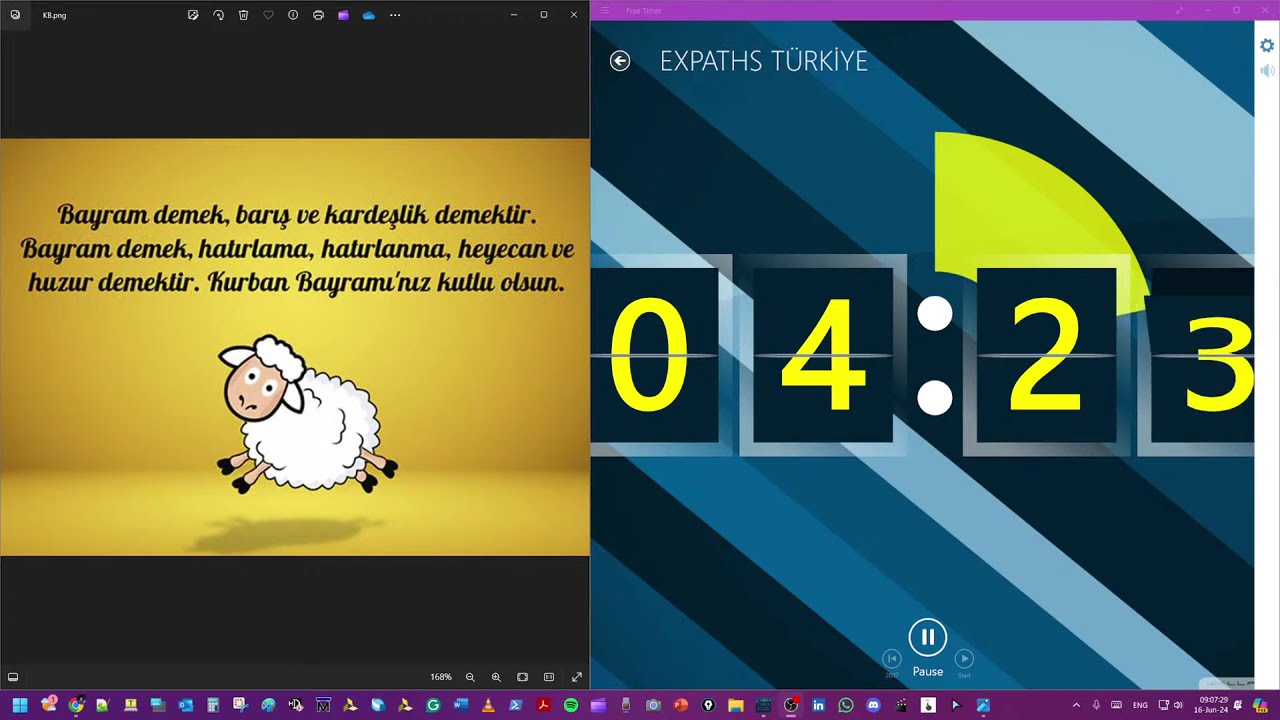
Task: Mark image as favorite with heart icon
Action: coord(268,15)
